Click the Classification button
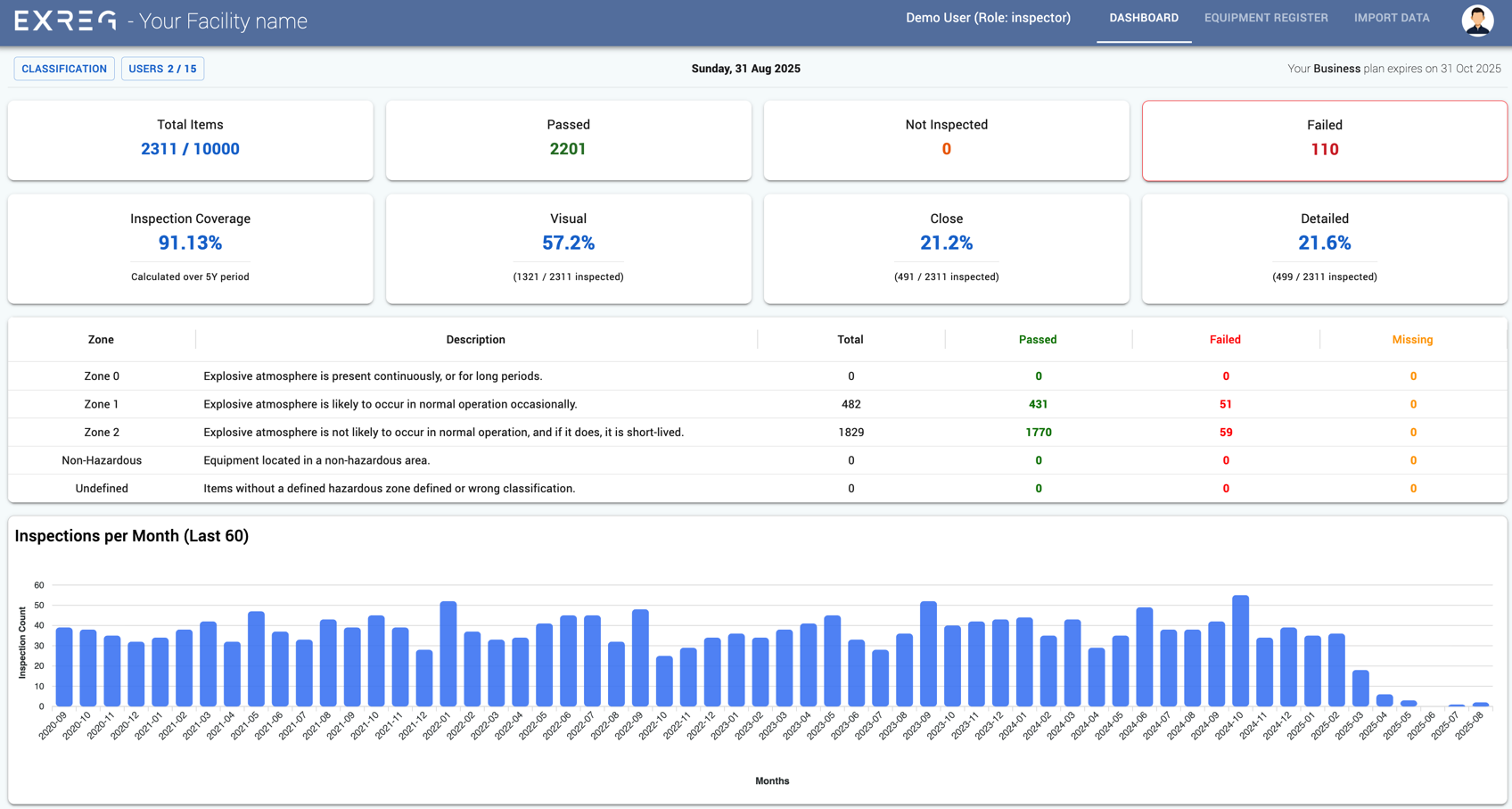Screen dimensions: 1512x809 point(64,69)
